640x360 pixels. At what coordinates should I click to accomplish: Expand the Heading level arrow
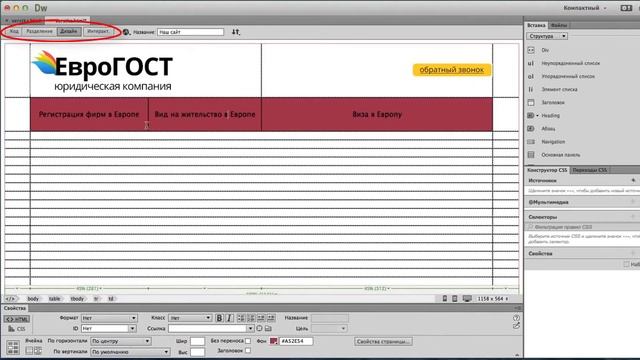(537, 116)
